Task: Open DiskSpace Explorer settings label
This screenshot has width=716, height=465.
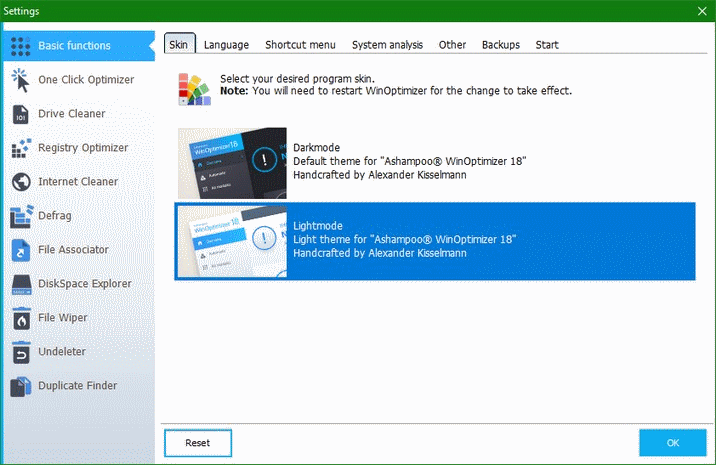Action: [85, 284]
